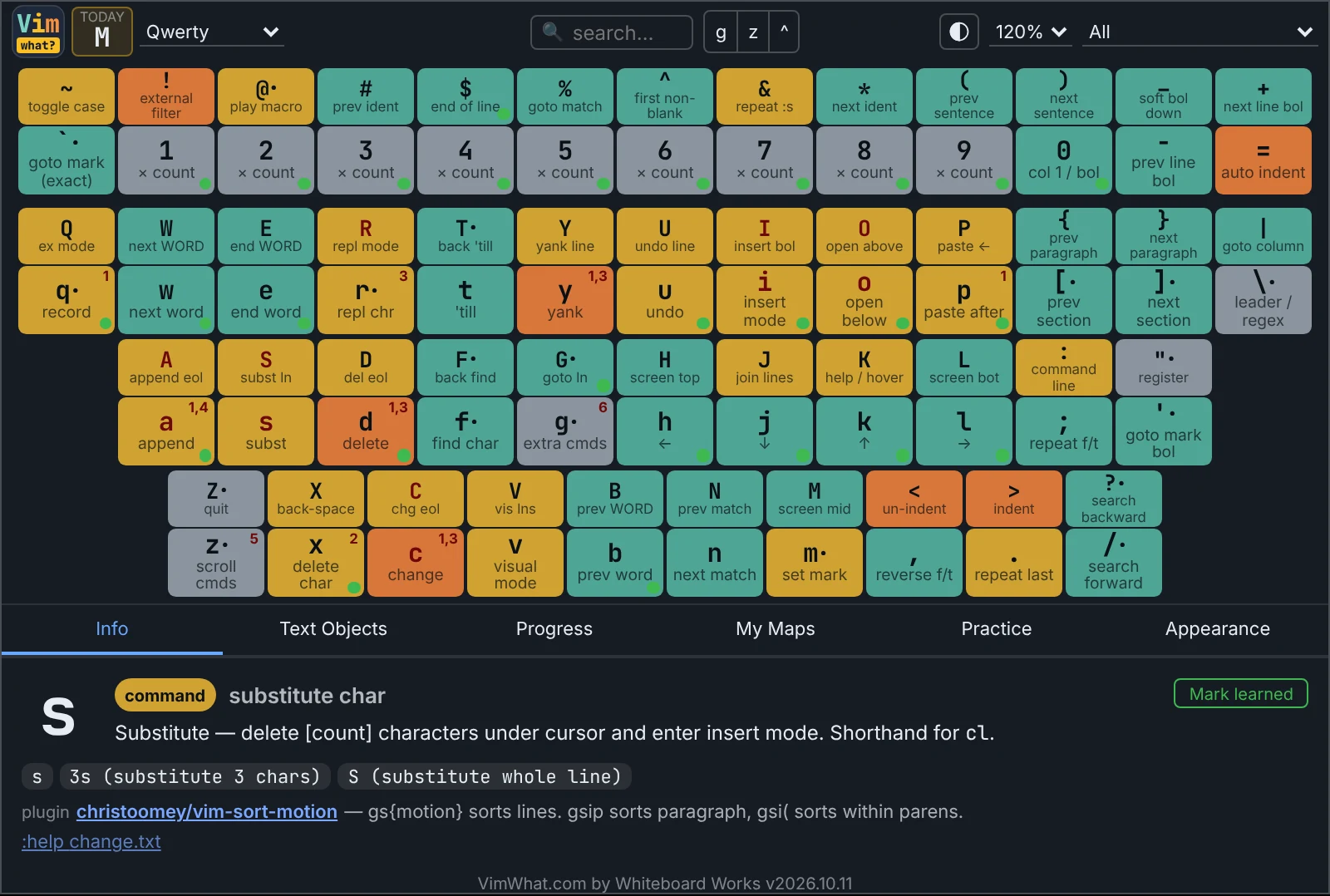Open the christoomey/vim-sort-motion plugin link
Screen dimensions: 1330x896
(207, 811)
